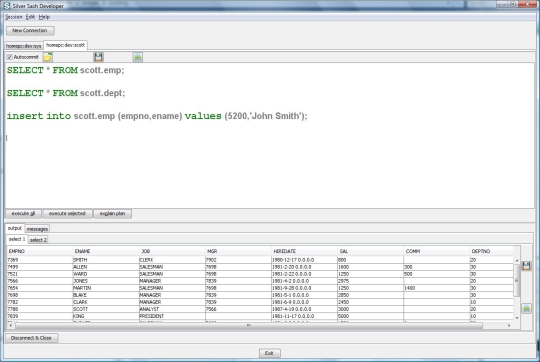Switch to the homepc:dev:sys connection tab

pos(24,46)
